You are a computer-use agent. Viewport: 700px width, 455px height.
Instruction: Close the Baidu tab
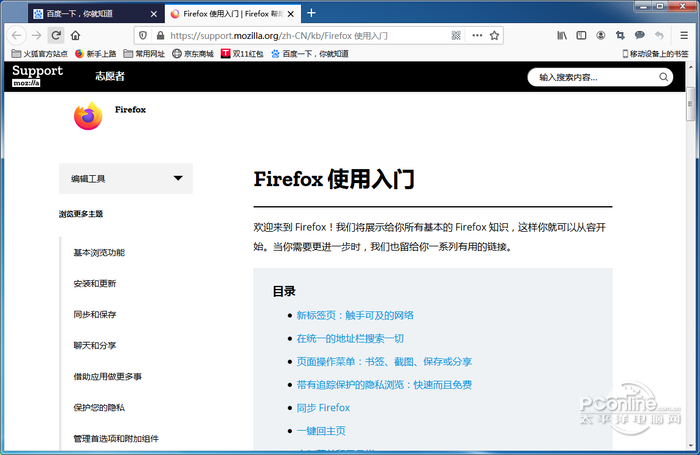(154, 14)
